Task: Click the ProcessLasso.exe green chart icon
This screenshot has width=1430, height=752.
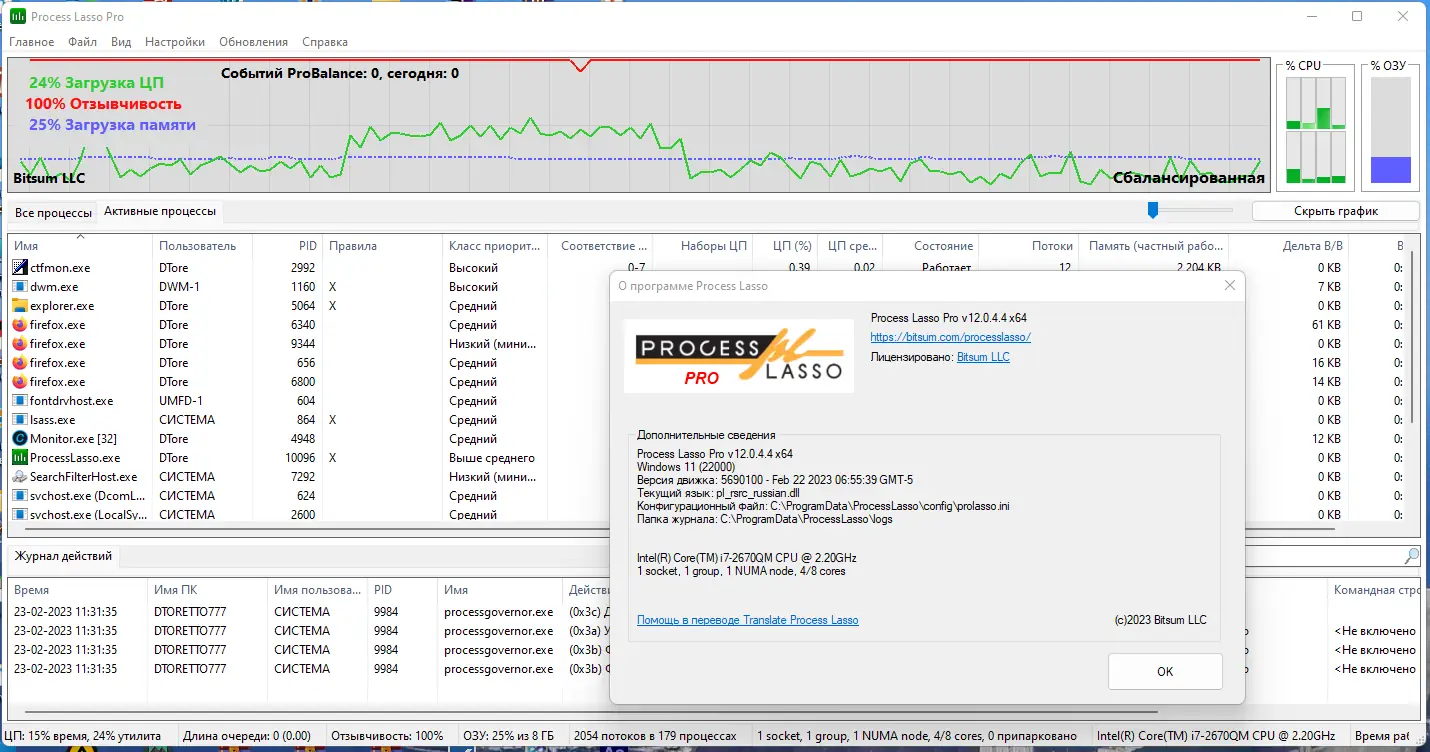Action: pyautogui.click(x=20, y=457)
